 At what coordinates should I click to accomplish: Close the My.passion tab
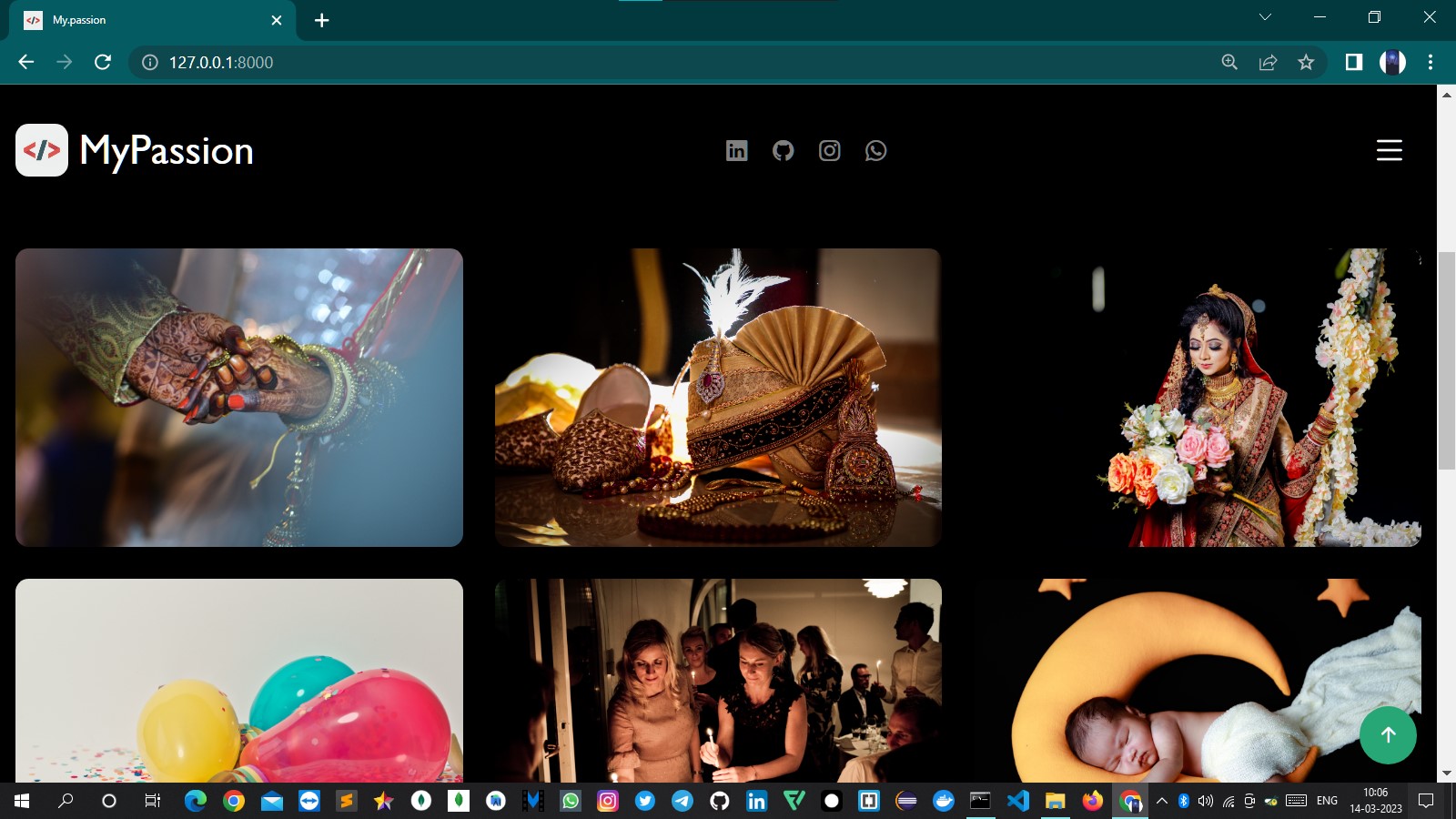click(277, 20)
